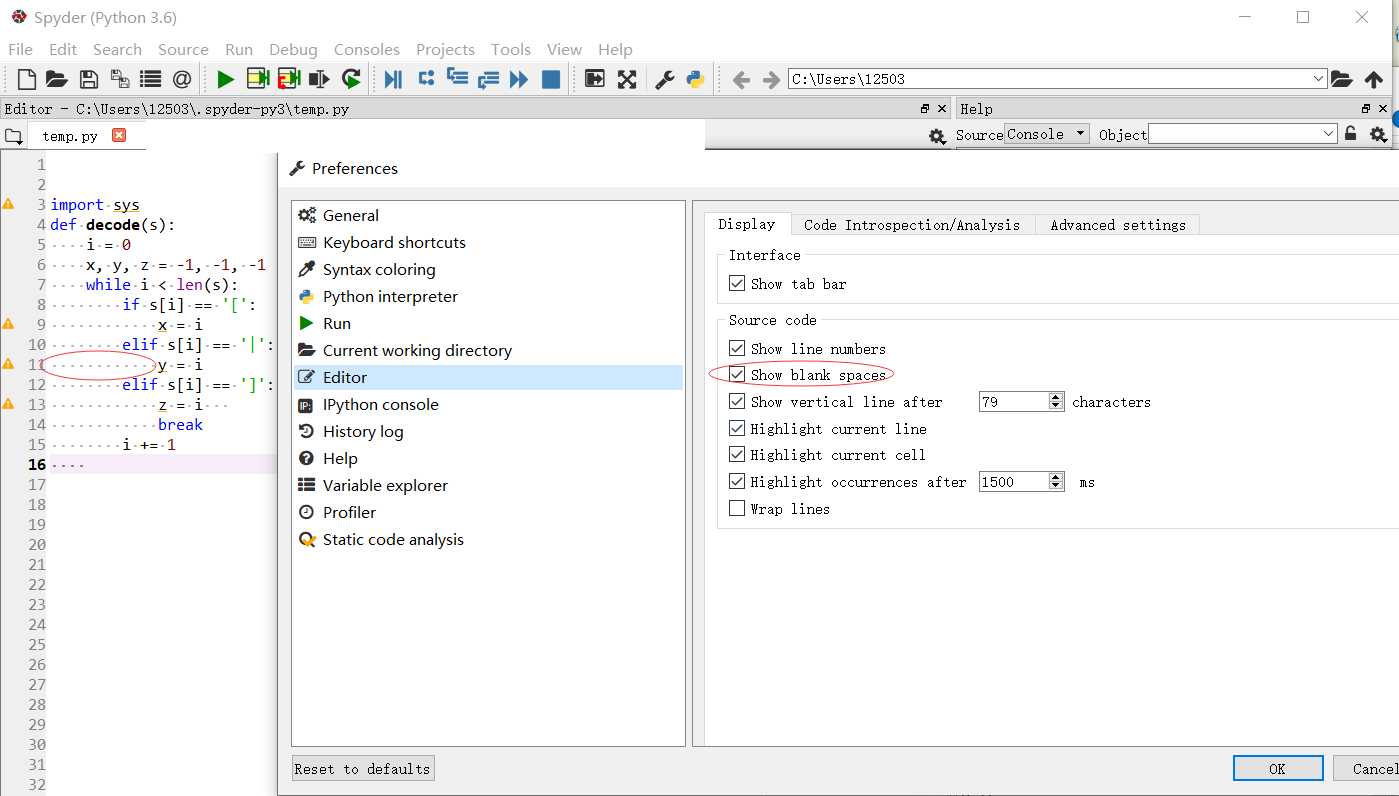Switch to the Advanced settings tab
Screen dimensions: 1399x796
(x=1118, y=225)
